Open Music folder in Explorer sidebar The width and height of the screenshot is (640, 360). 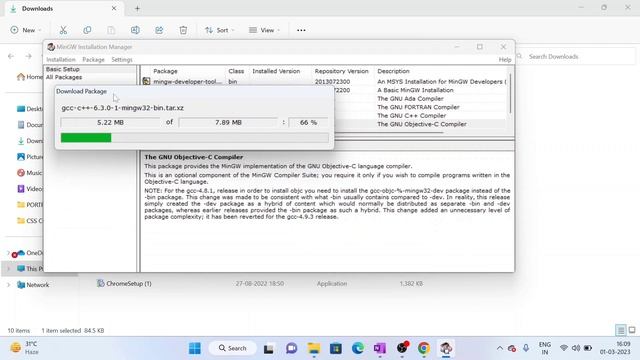(30, 173)
